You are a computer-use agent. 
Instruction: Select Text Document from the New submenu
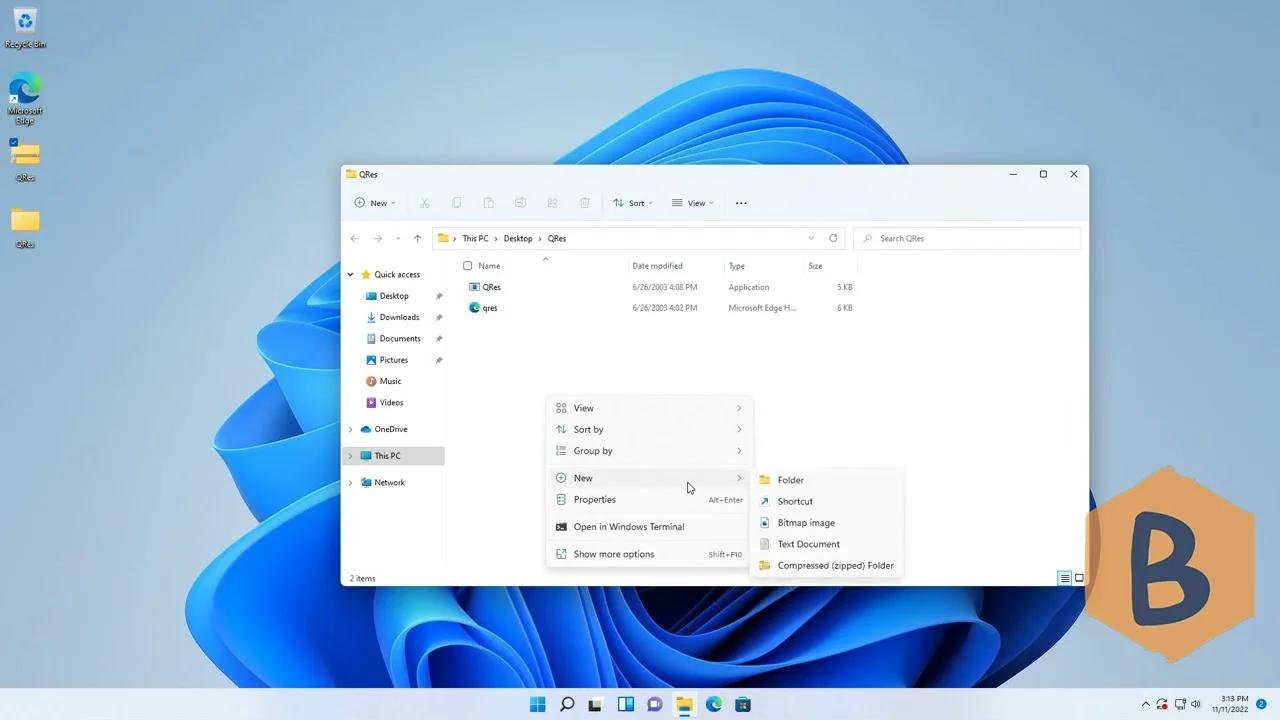[808, 544]
